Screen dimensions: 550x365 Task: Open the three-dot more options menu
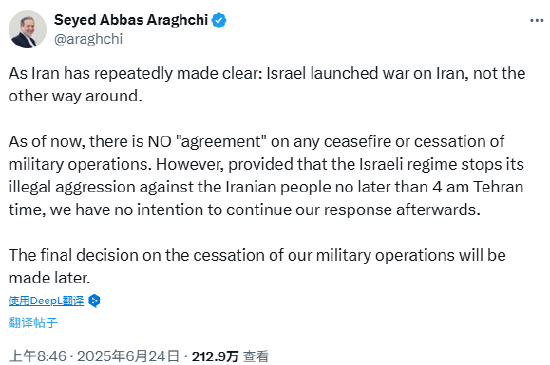click(x=536, y=21)
